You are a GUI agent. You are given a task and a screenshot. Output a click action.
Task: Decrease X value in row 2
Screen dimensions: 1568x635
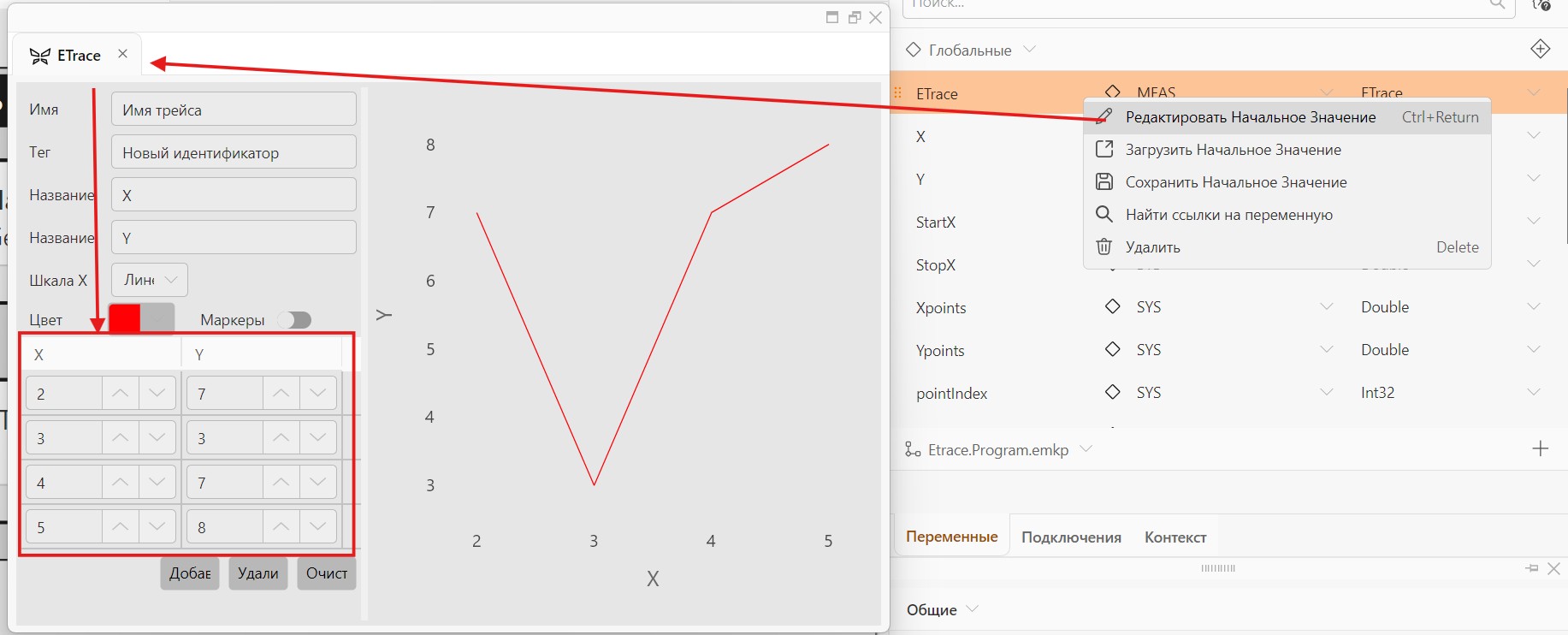tap(157, 393)
